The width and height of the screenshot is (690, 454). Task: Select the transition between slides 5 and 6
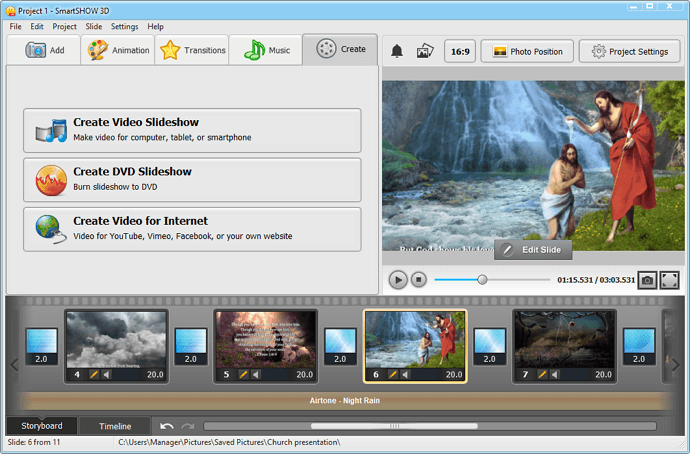point(340,346)
